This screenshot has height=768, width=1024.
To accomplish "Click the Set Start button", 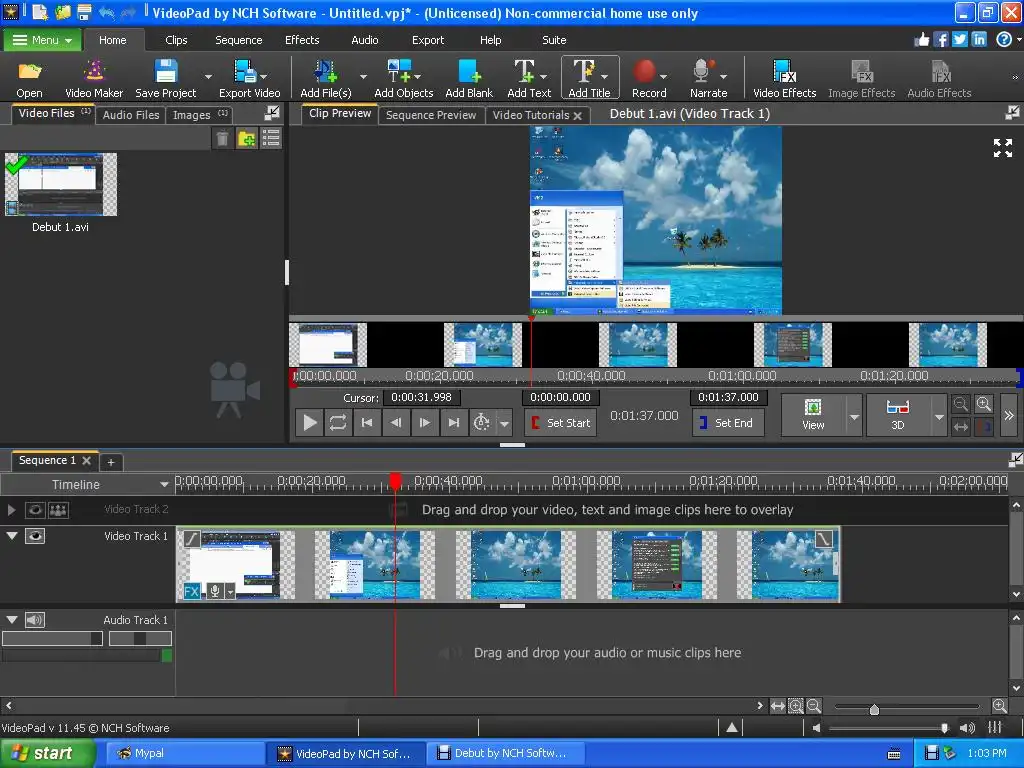I will click(x=560, y=423).
